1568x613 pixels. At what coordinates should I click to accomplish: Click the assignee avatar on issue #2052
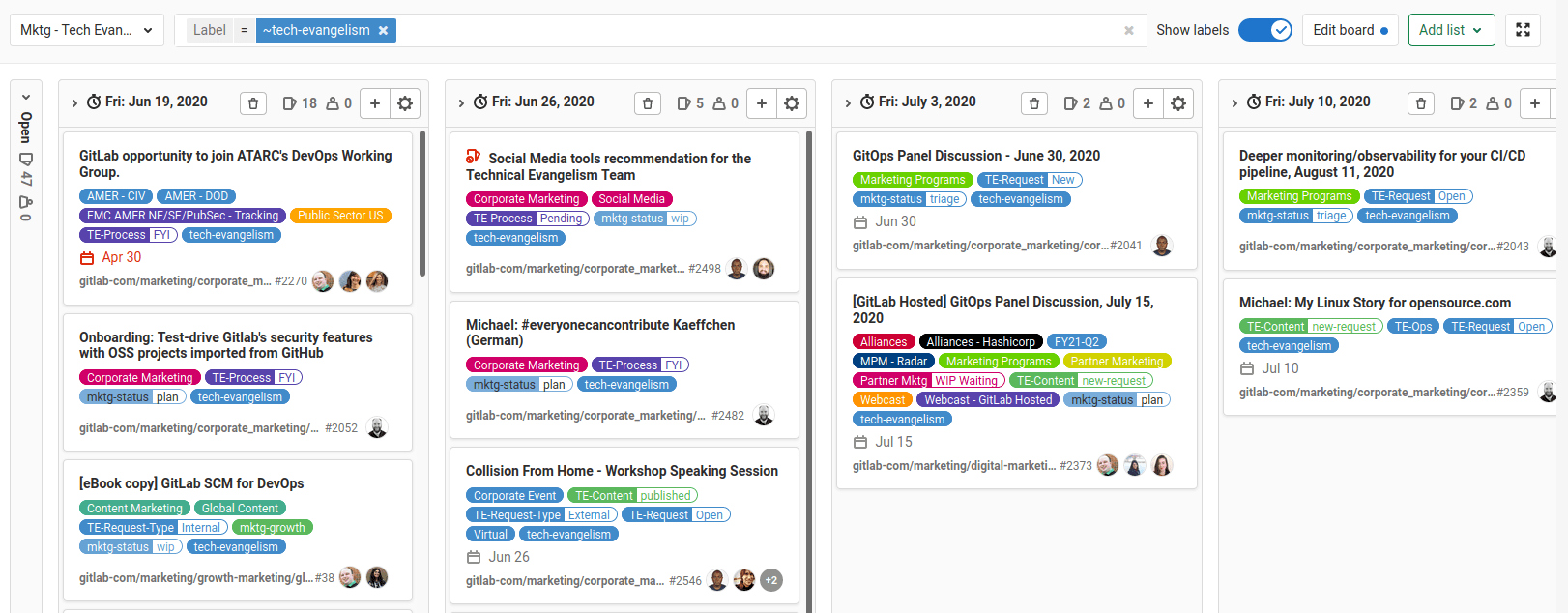377,427
